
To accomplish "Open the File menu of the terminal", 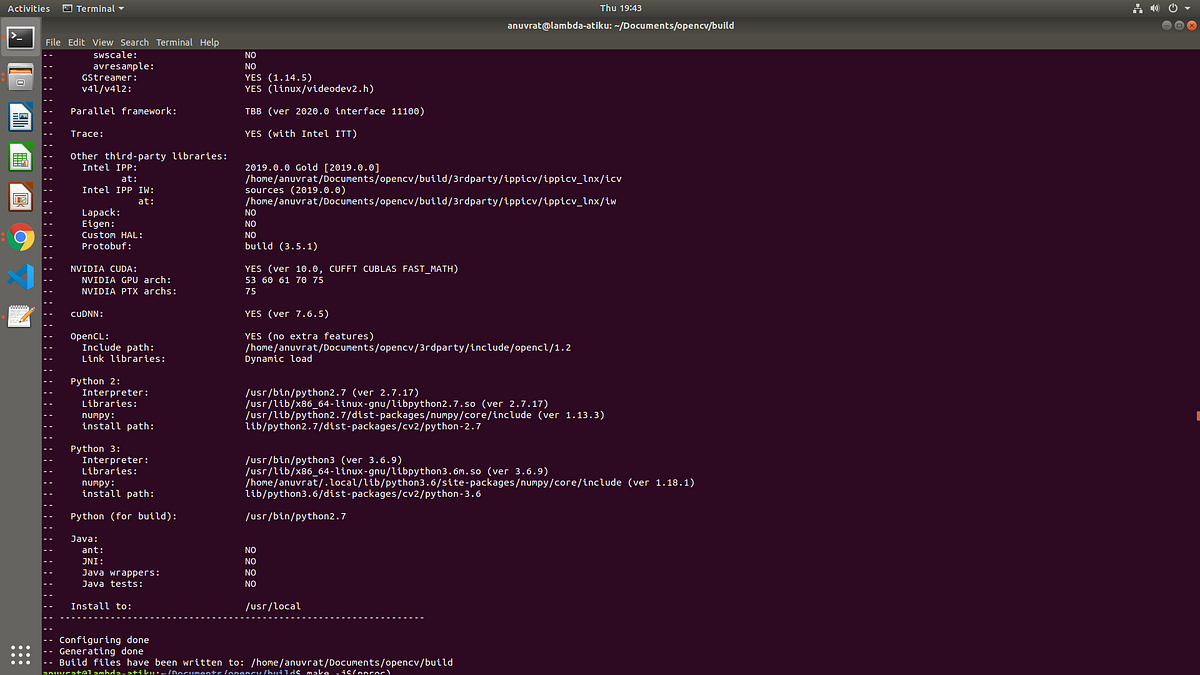I will pyautogui.click(x=52, y=42).
